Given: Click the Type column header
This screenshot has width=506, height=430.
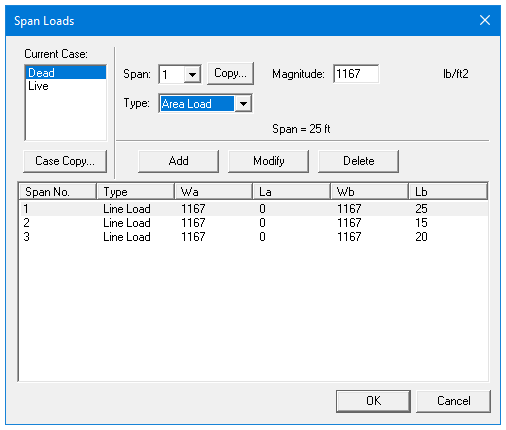Looking at the screenshot, I should (x=136, y=192).
